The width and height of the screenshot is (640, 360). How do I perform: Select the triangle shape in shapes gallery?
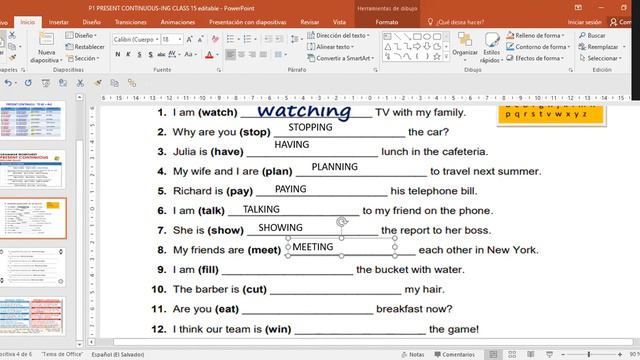click(388, 47)
